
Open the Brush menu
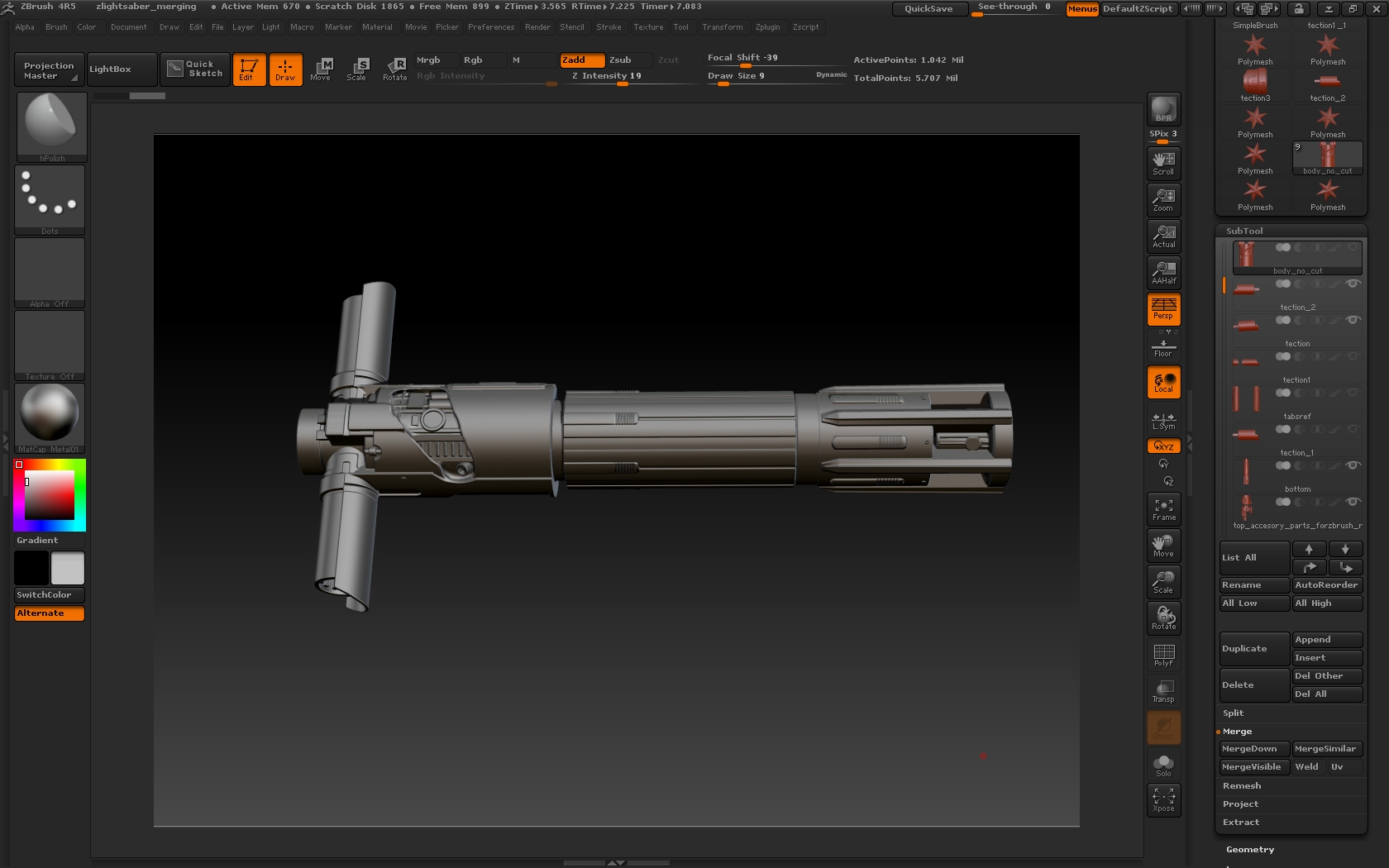click(x=56, y=27)
